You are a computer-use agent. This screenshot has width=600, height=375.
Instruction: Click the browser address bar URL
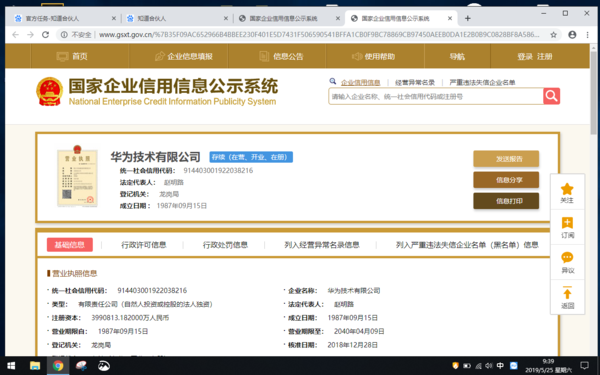[x=319, y=35]
